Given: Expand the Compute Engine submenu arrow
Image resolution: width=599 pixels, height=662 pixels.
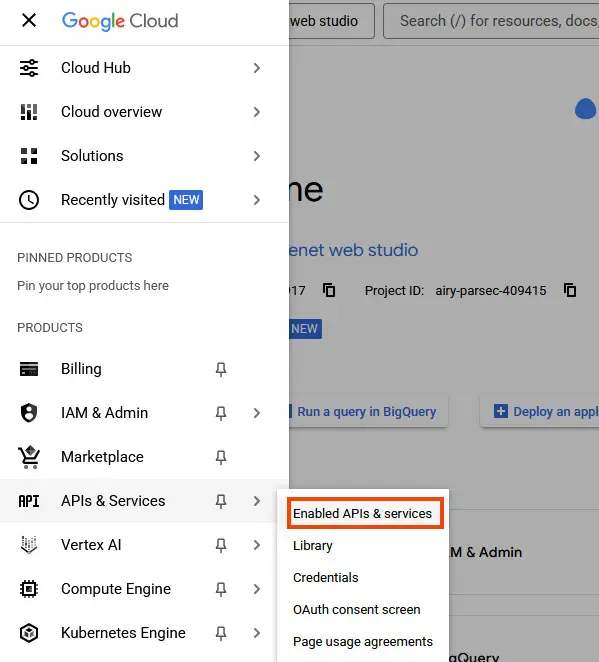Looking at the screenshot, I should click(x=257, y=589).
